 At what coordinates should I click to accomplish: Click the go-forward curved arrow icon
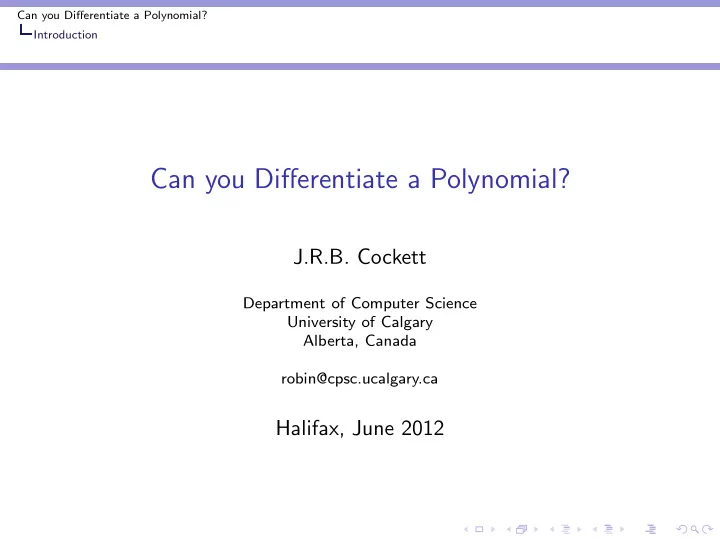[708, 530]
